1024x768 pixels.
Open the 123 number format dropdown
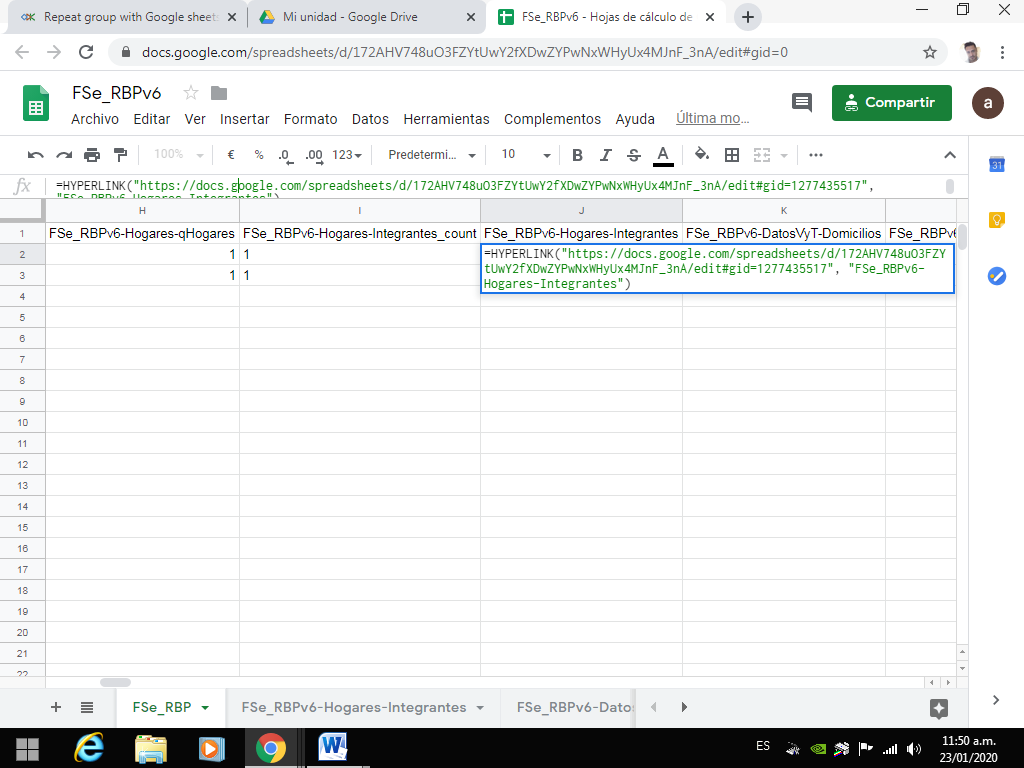tap(348, 155)
